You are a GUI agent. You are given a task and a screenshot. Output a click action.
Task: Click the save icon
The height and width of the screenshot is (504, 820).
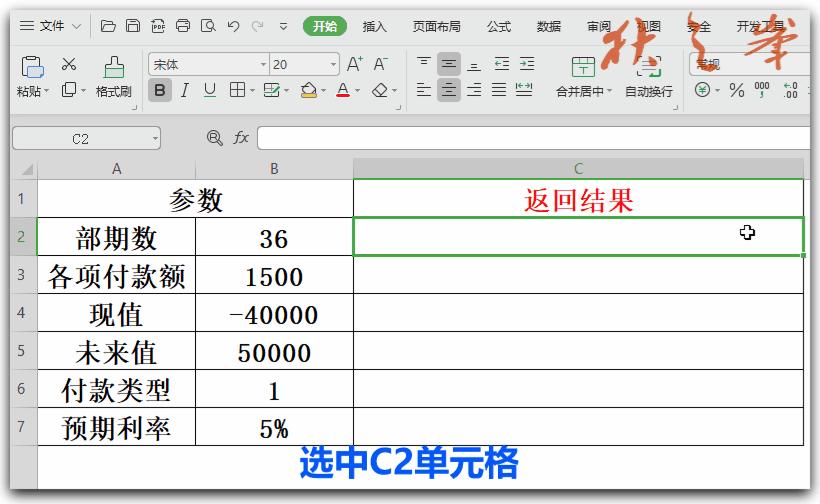coord(133,26)
